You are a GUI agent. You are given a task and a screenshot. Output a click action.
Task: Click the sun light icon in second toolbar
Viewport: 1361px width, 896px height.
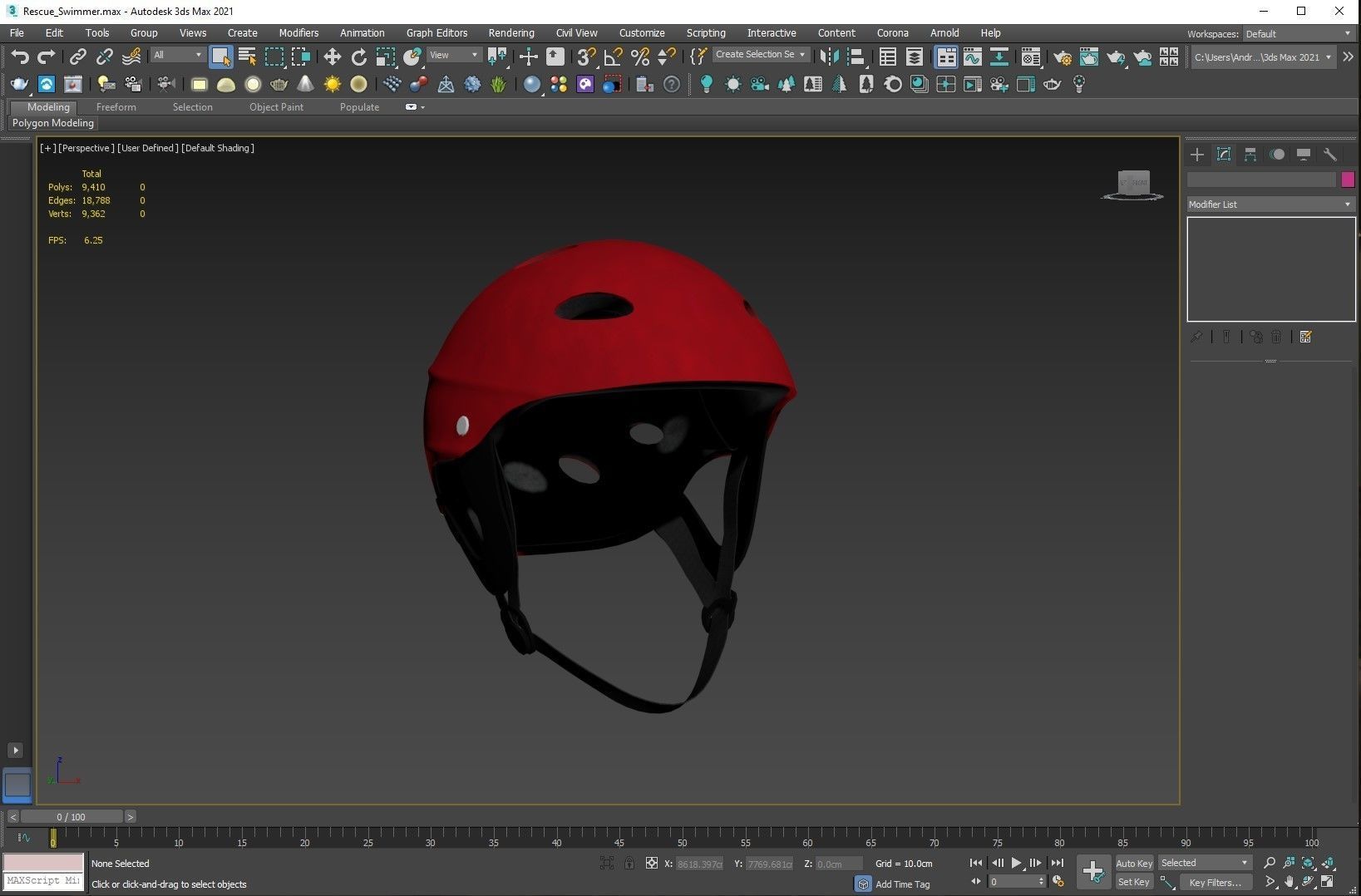[x=332, y=84]
